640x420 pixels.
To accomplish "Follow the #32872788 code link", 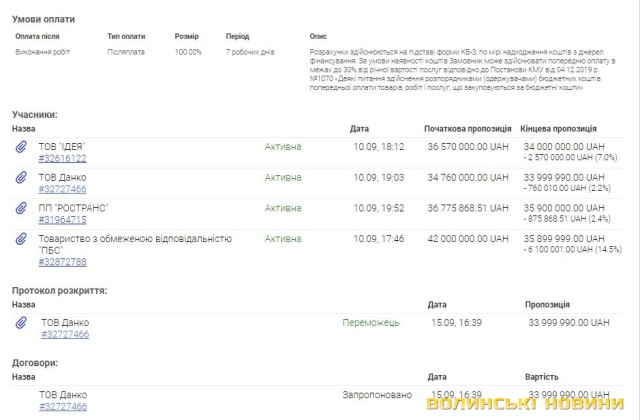I will (62, 262).
